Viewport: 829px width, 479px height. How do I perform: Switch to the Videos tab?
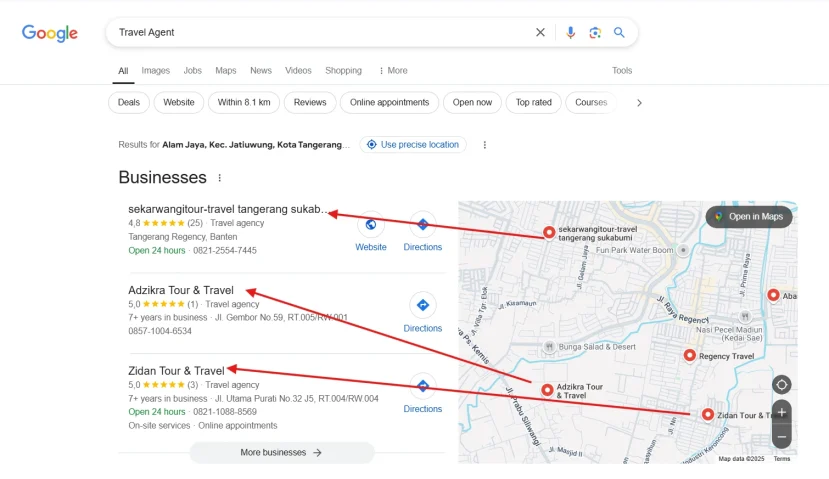[298, 70]
